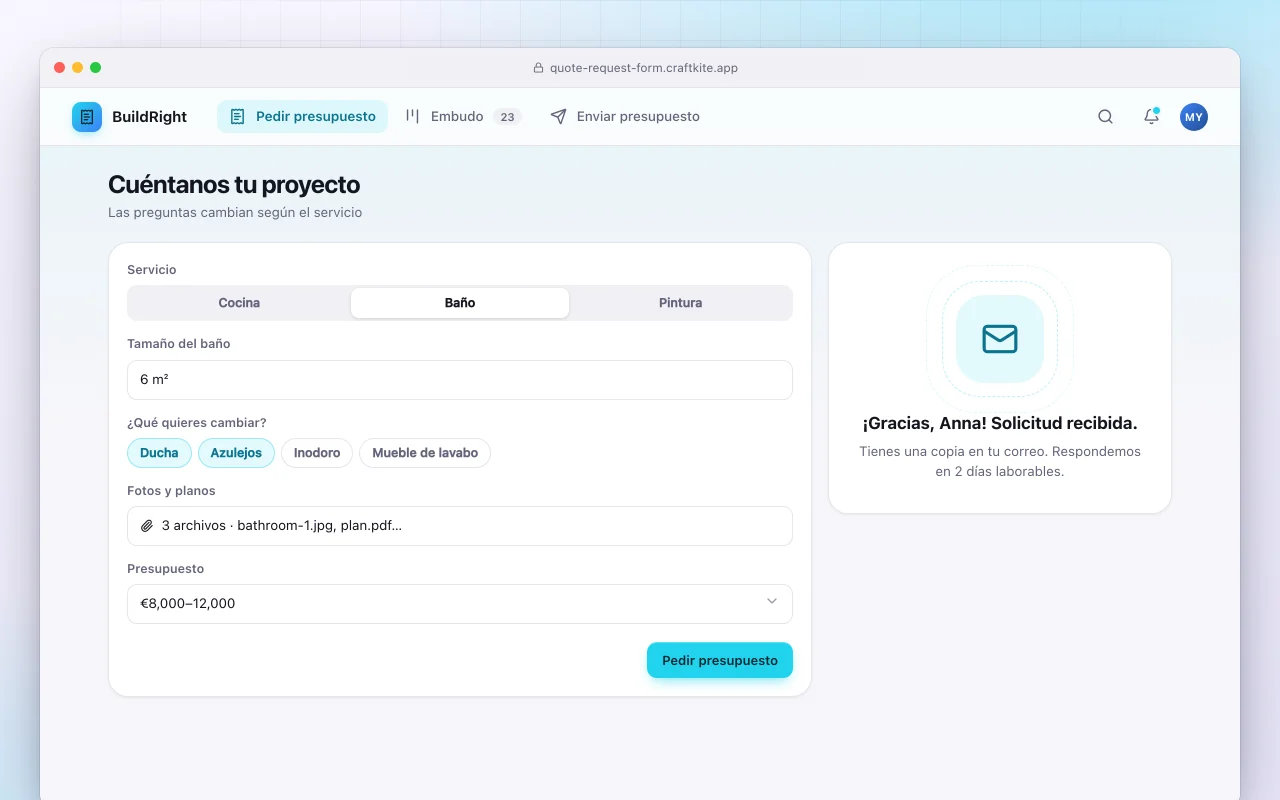
Task: Submit with the Pedir presupuesto button
Action: point(720,660)
